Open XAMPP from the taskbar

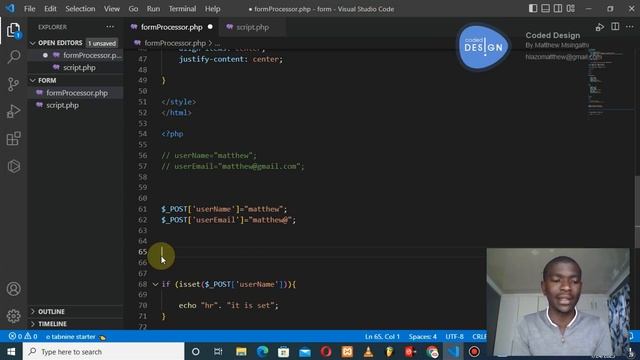(x=347, y=351)
